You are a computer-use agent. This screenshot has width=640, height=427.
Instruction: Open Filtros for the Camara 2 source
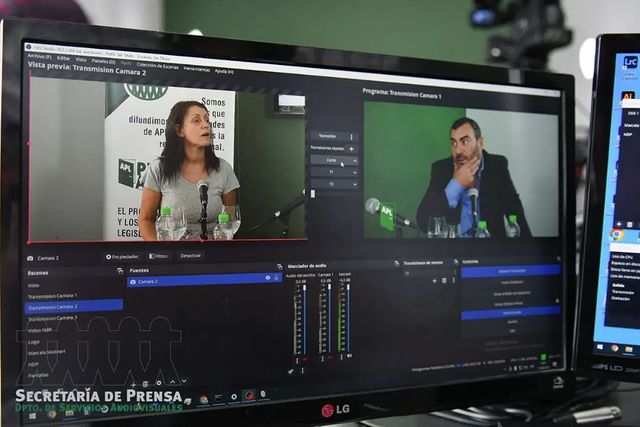(158, 256)
